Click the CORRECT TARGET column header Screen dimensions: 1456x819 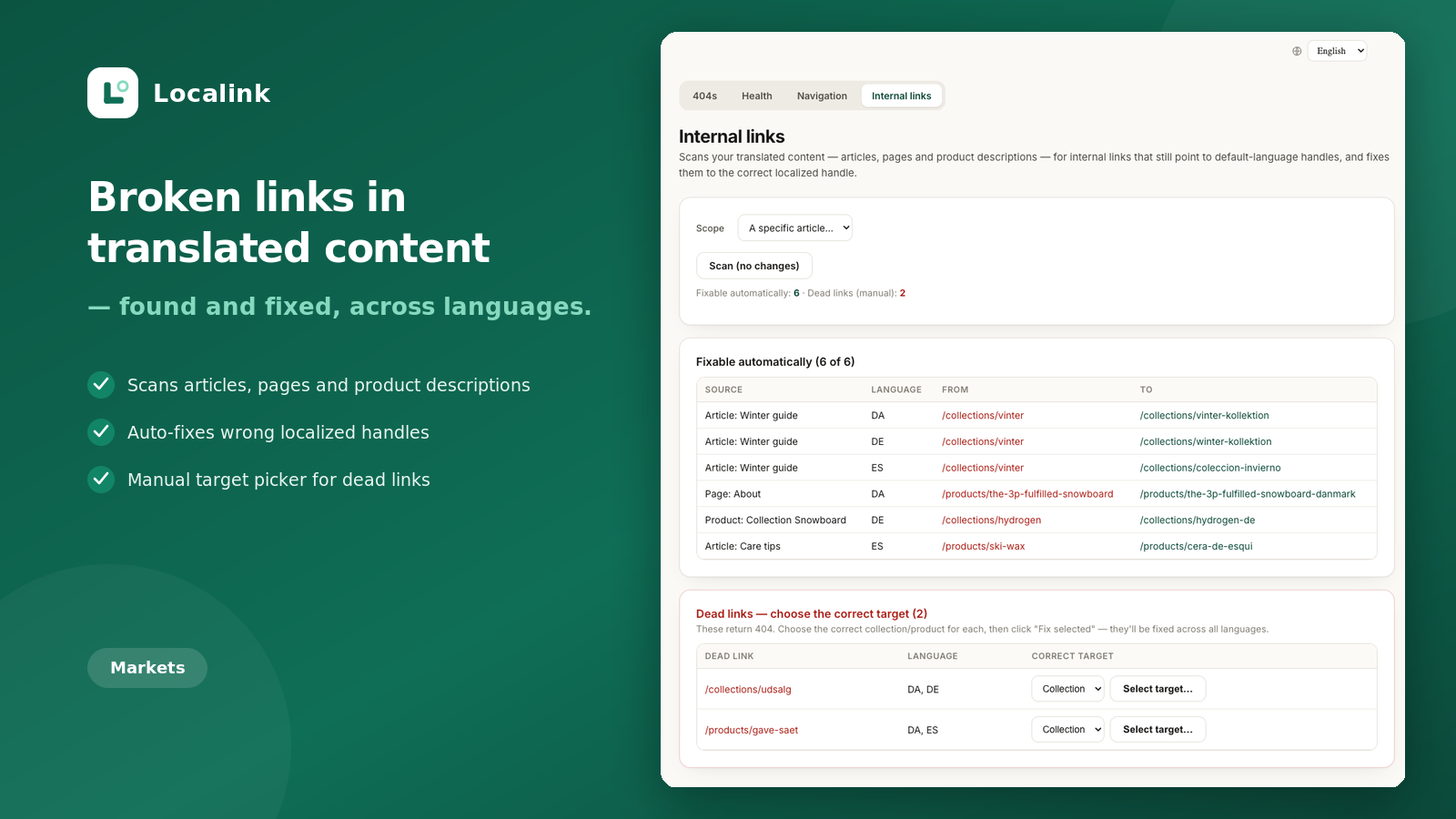(x=1072, y=656)
